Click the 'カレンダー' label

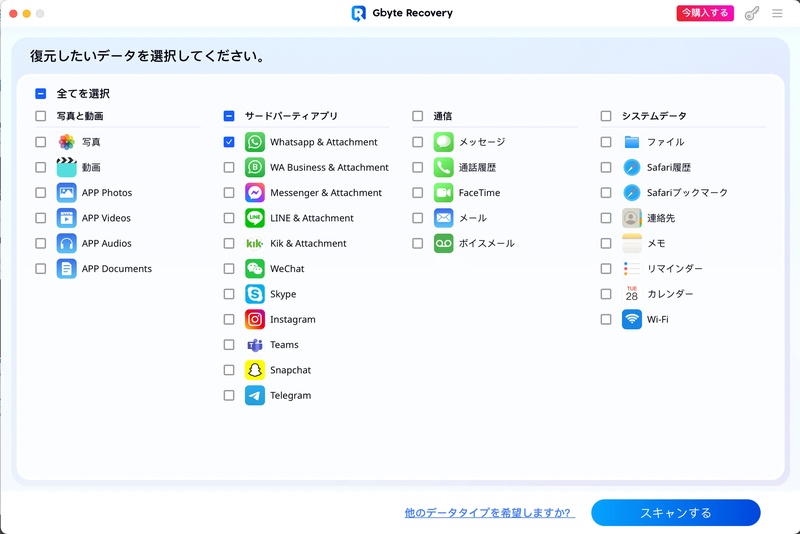coord(670,294)
